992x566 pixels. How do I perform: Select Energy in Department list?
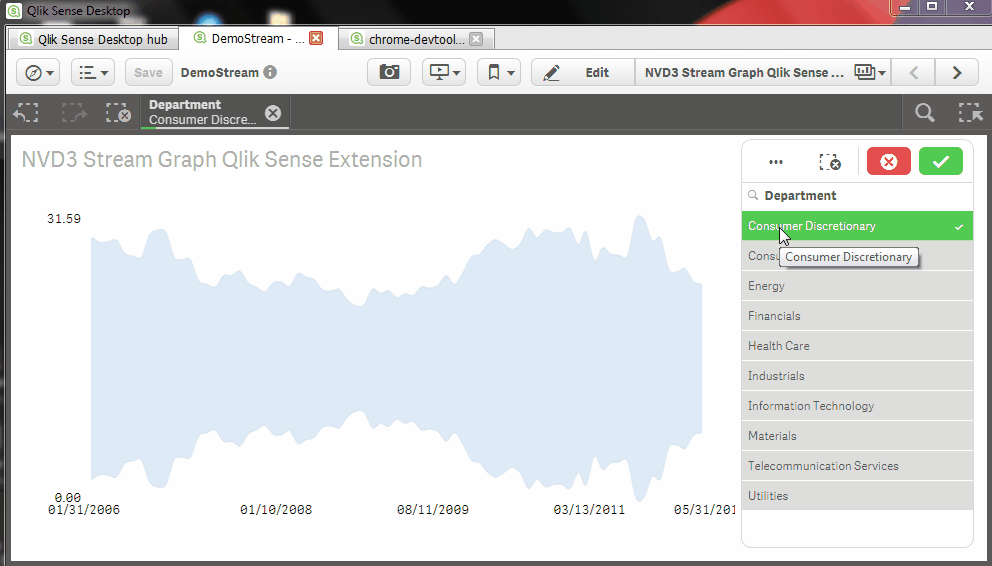pos(857,286)
